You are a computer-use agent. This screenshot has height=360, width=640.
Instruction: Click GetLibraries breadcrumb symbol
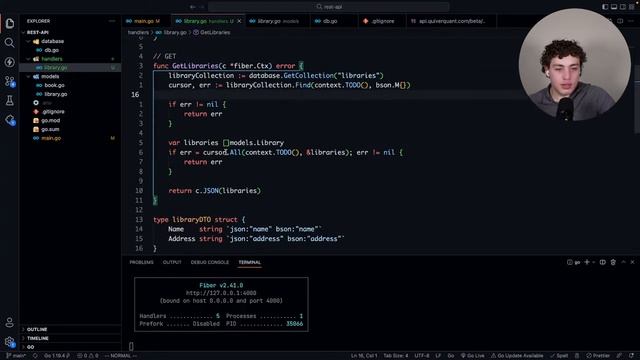[212, 32]
